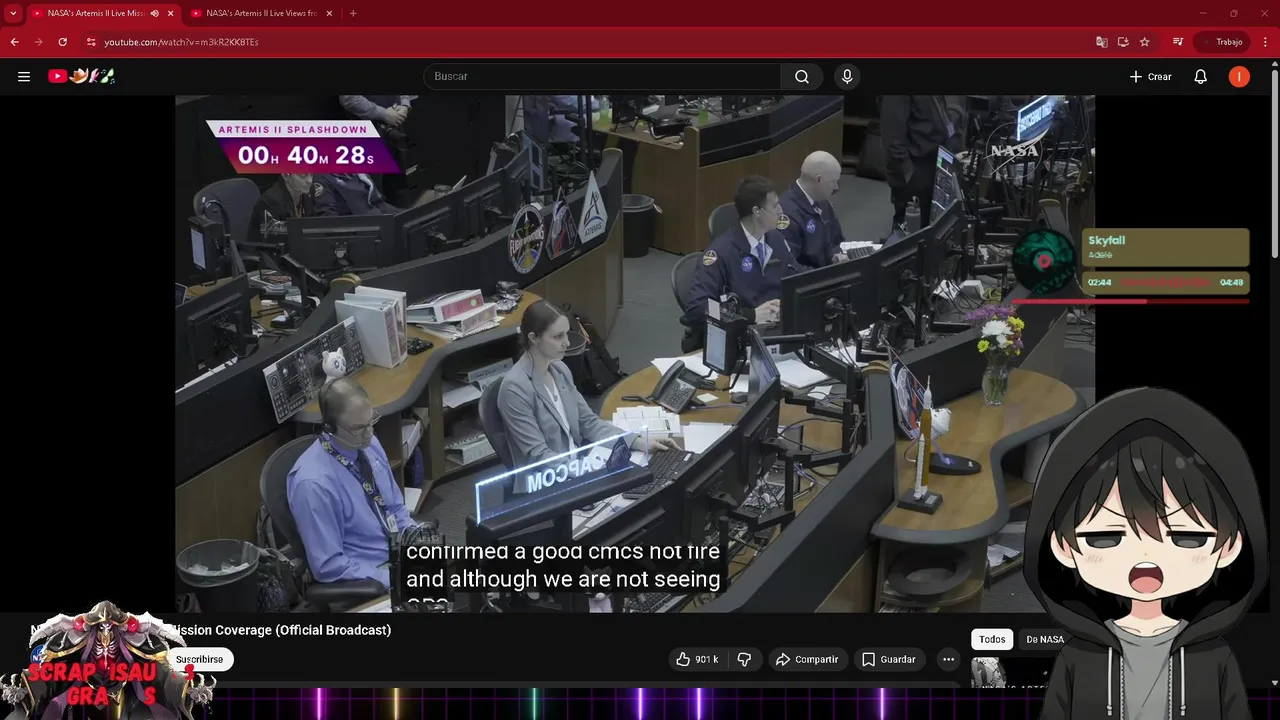Viewport: 1280px width, 720px height.
Task: Open Chrome three-dot menu
Action: 1266,42
